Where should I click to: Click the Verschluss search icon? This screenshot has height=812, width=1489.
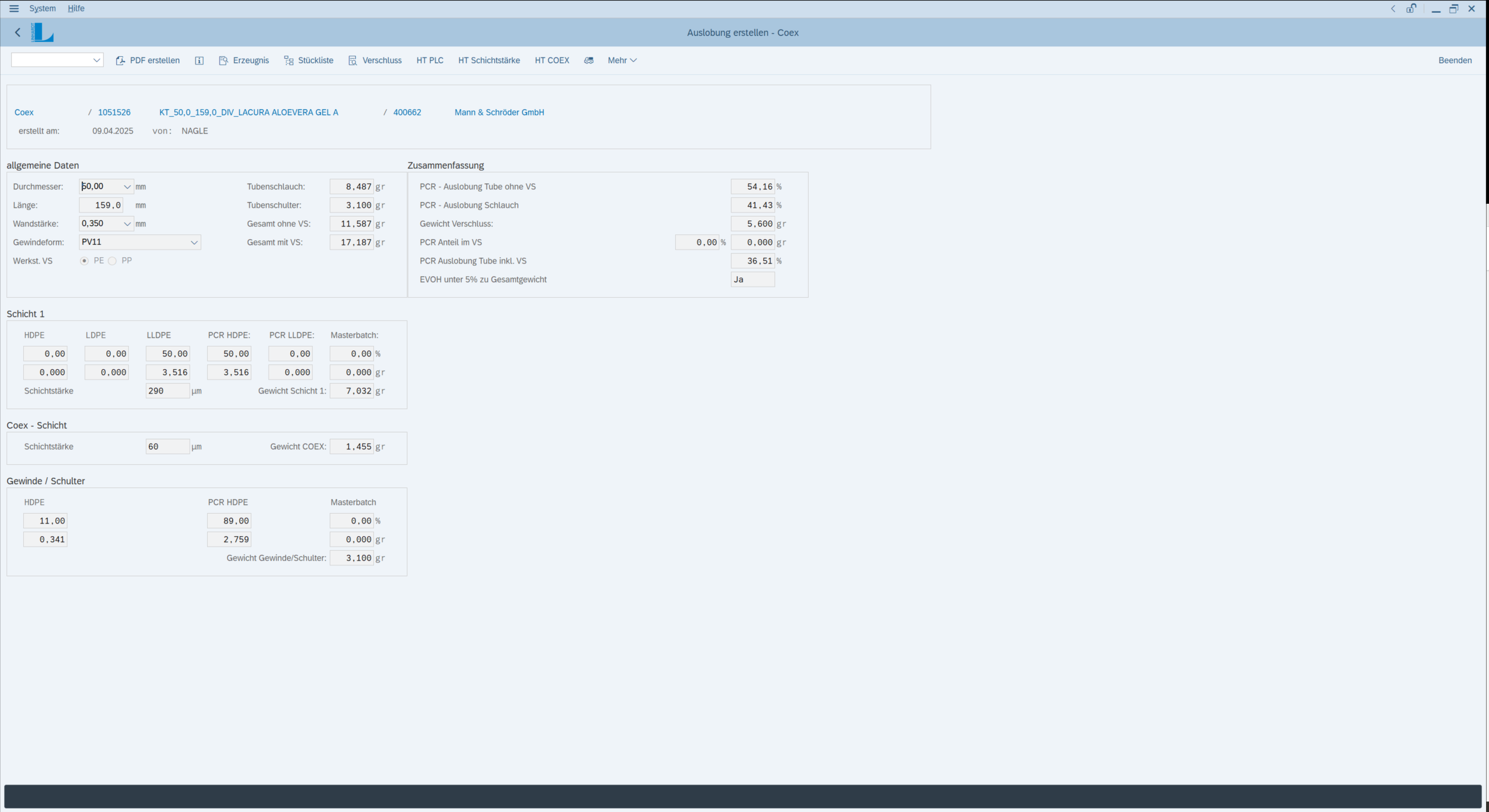click(352, 60)
